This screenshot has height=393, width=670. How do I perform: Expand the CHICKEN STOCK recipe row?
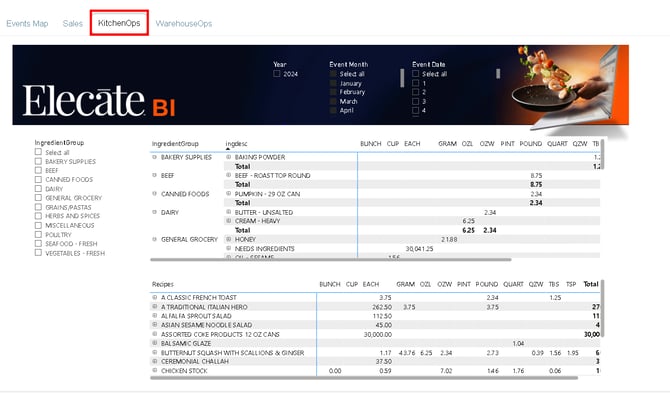[x=155, y=370]
